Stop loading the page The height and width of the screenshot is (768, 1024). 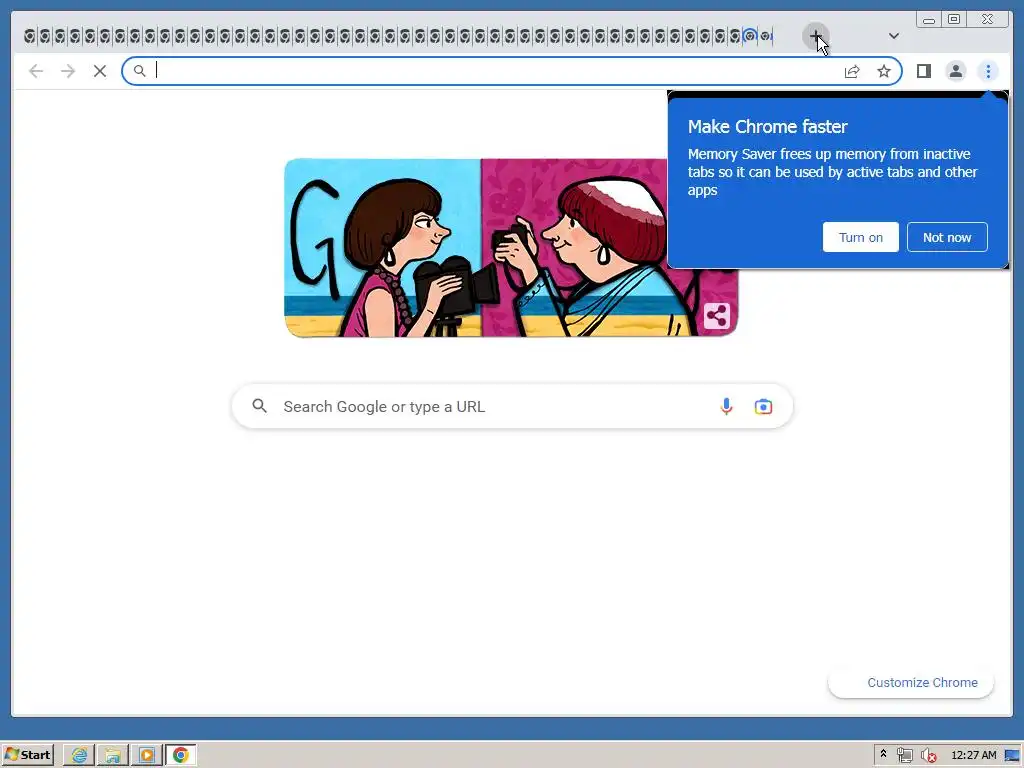(x=100, y=71)
